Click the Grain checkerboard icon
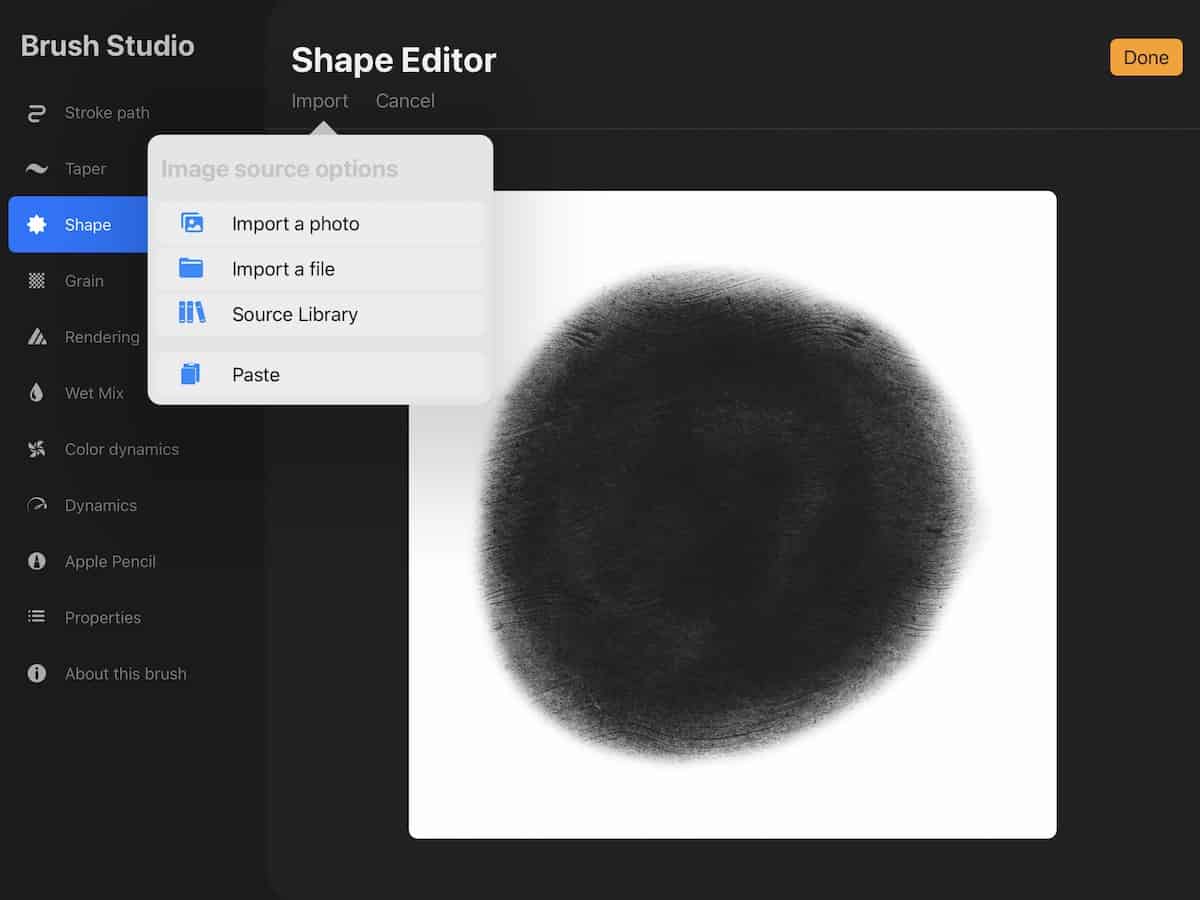The height and width of the screenshot is (900, 1200). pyautogui.click(x=37, y=281)
